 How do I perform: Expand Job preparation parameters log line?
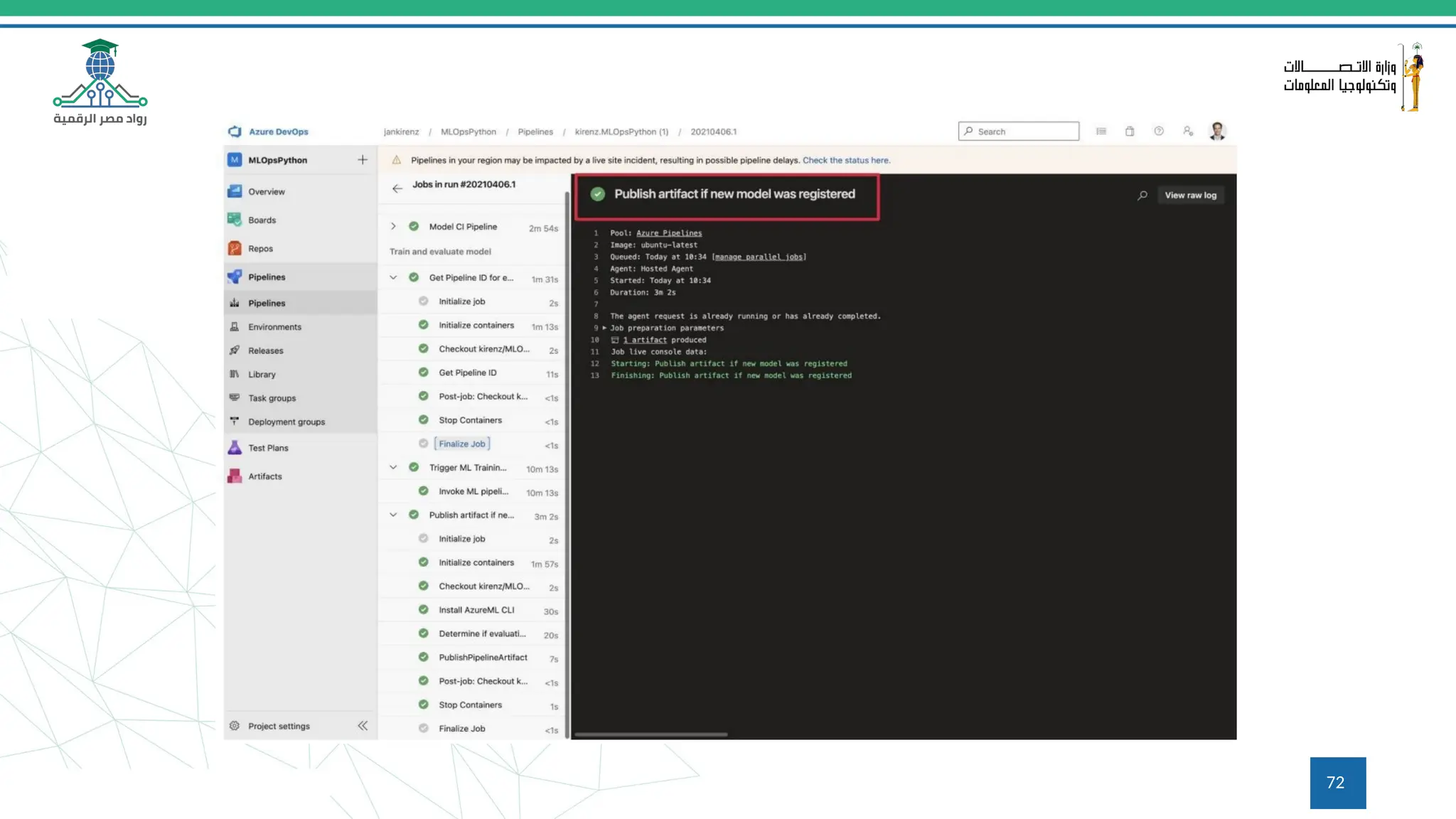[604, 328]
